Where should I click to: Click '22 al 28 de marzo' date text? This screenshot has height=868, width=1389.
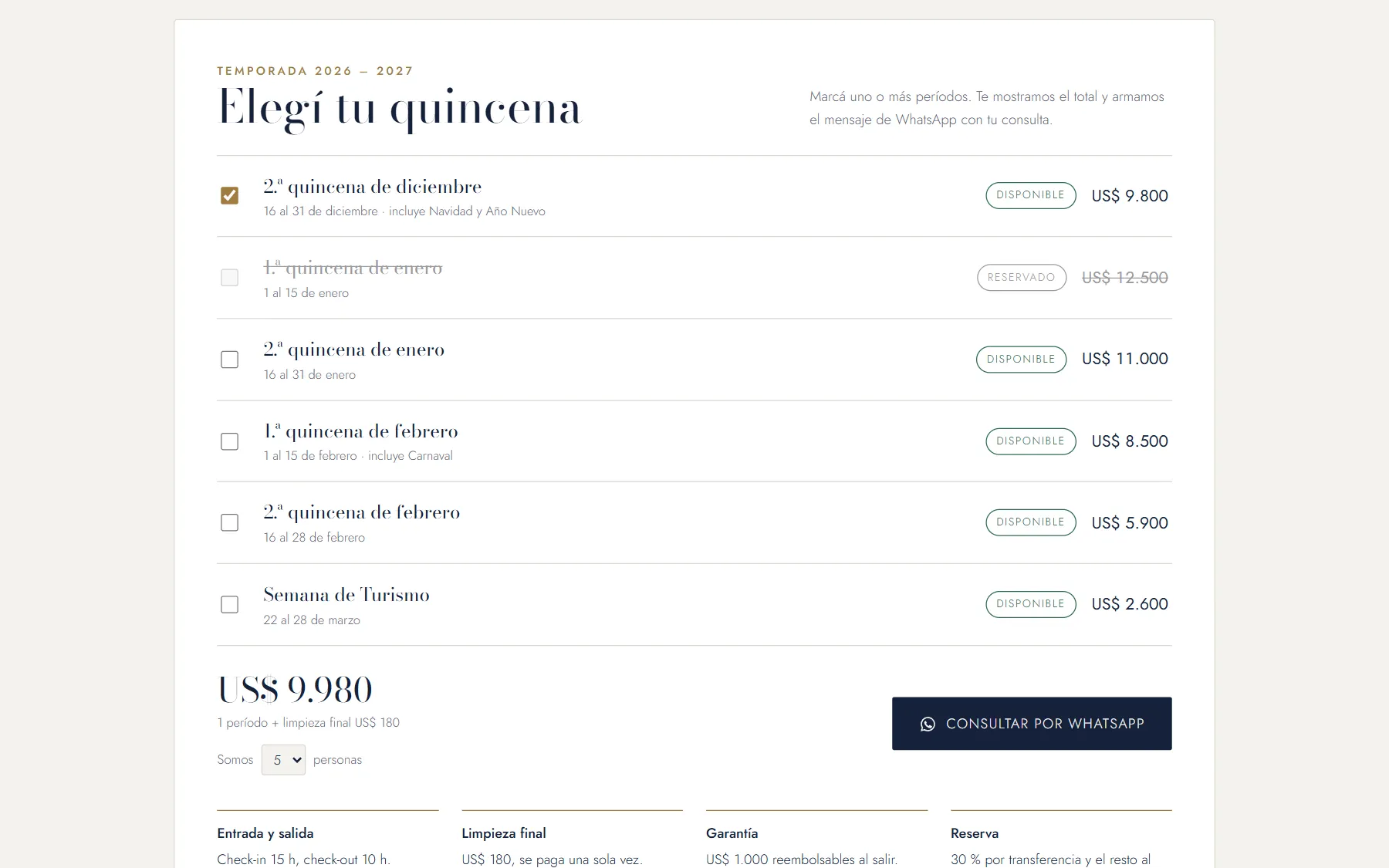click(312, 620)
